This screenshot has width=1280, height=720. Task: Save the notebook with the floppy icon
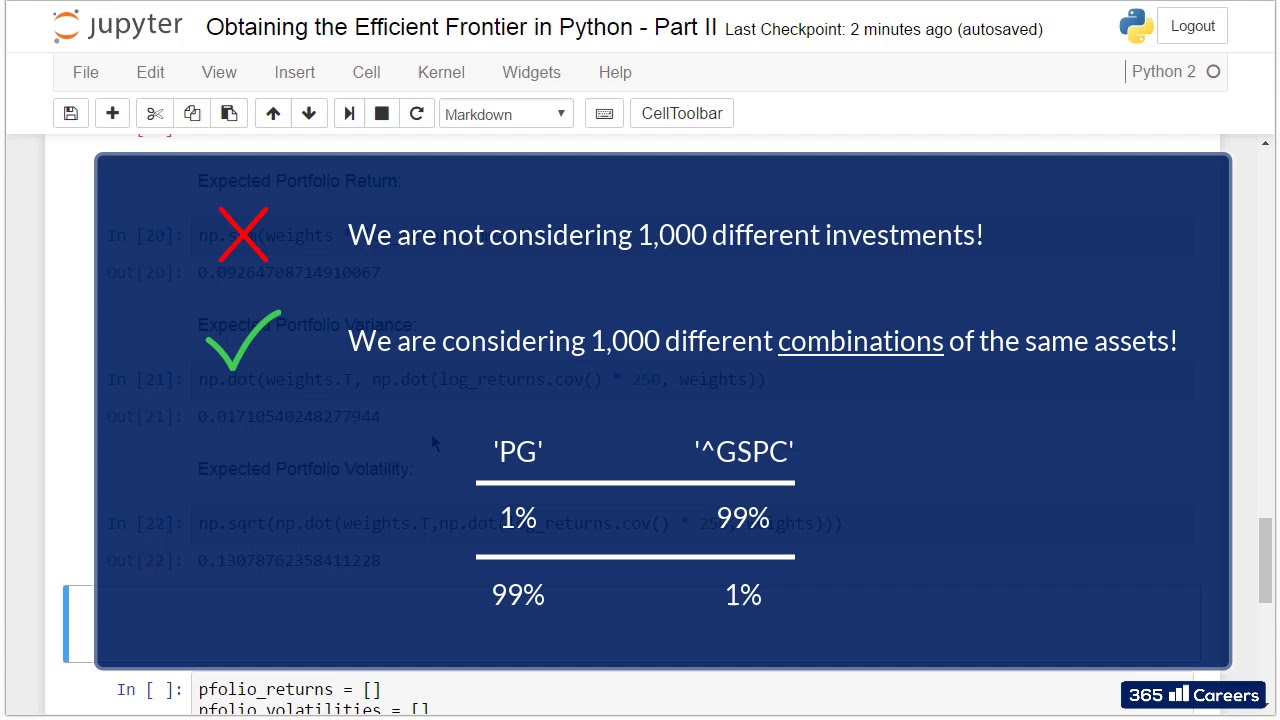[x=71, y=113]
